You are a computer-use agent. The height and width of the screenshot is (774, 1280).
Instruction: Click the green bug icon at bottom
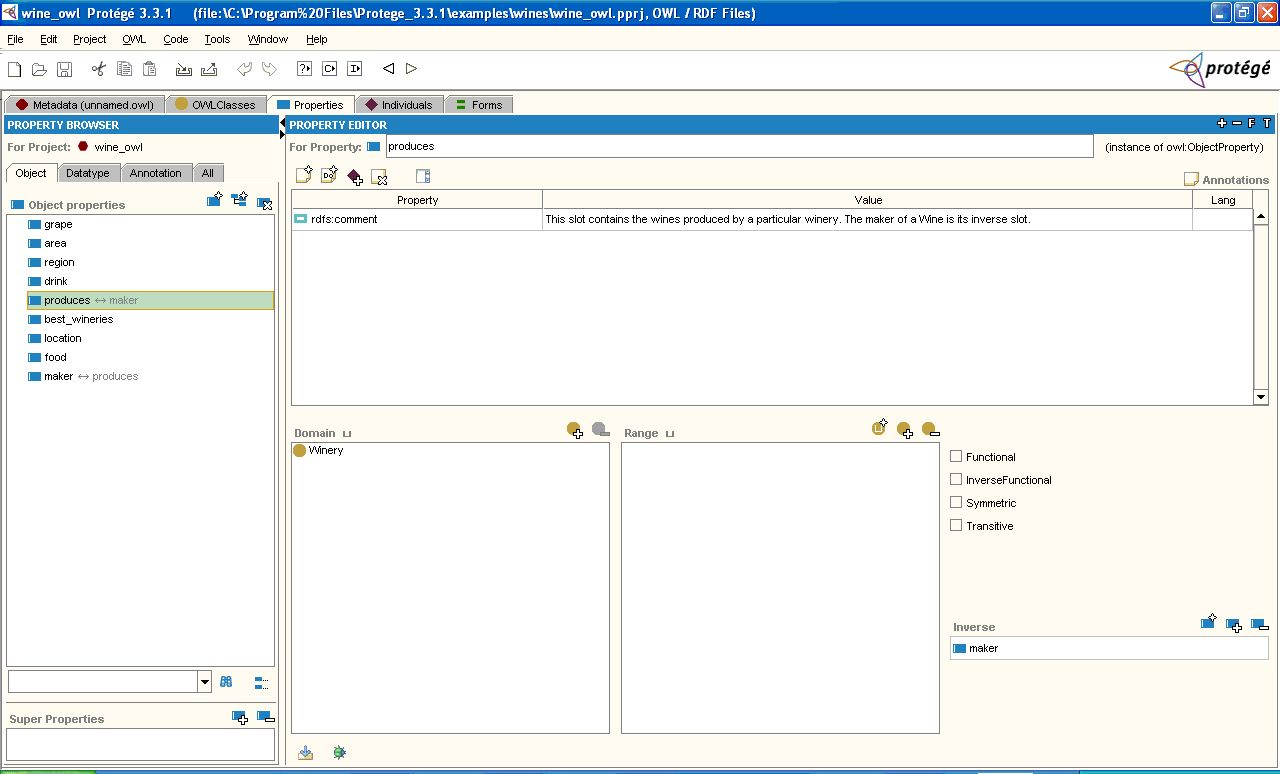click(340, 752)
